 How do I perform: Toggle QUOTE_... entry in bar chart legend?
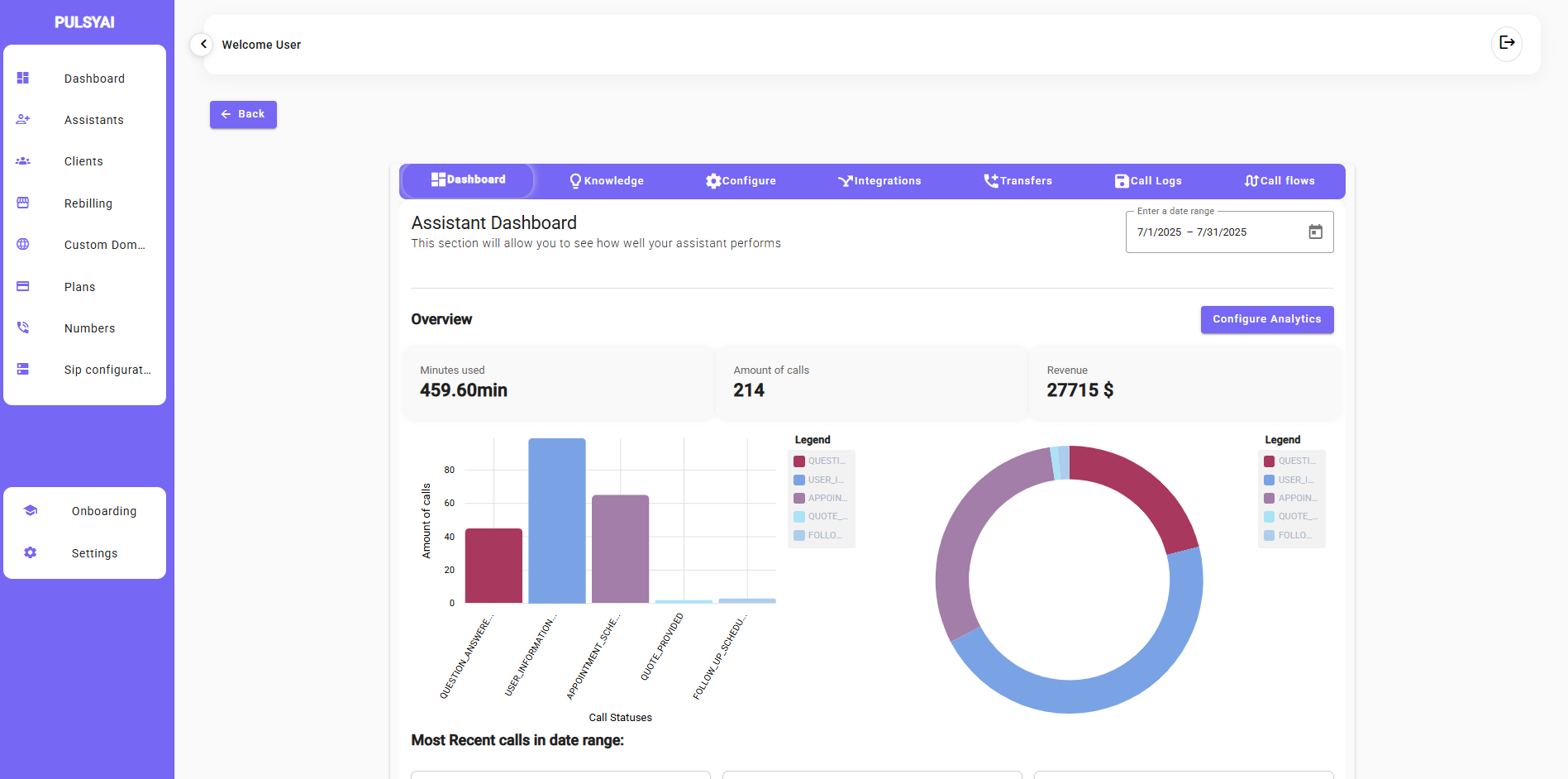tap(821, 517)
